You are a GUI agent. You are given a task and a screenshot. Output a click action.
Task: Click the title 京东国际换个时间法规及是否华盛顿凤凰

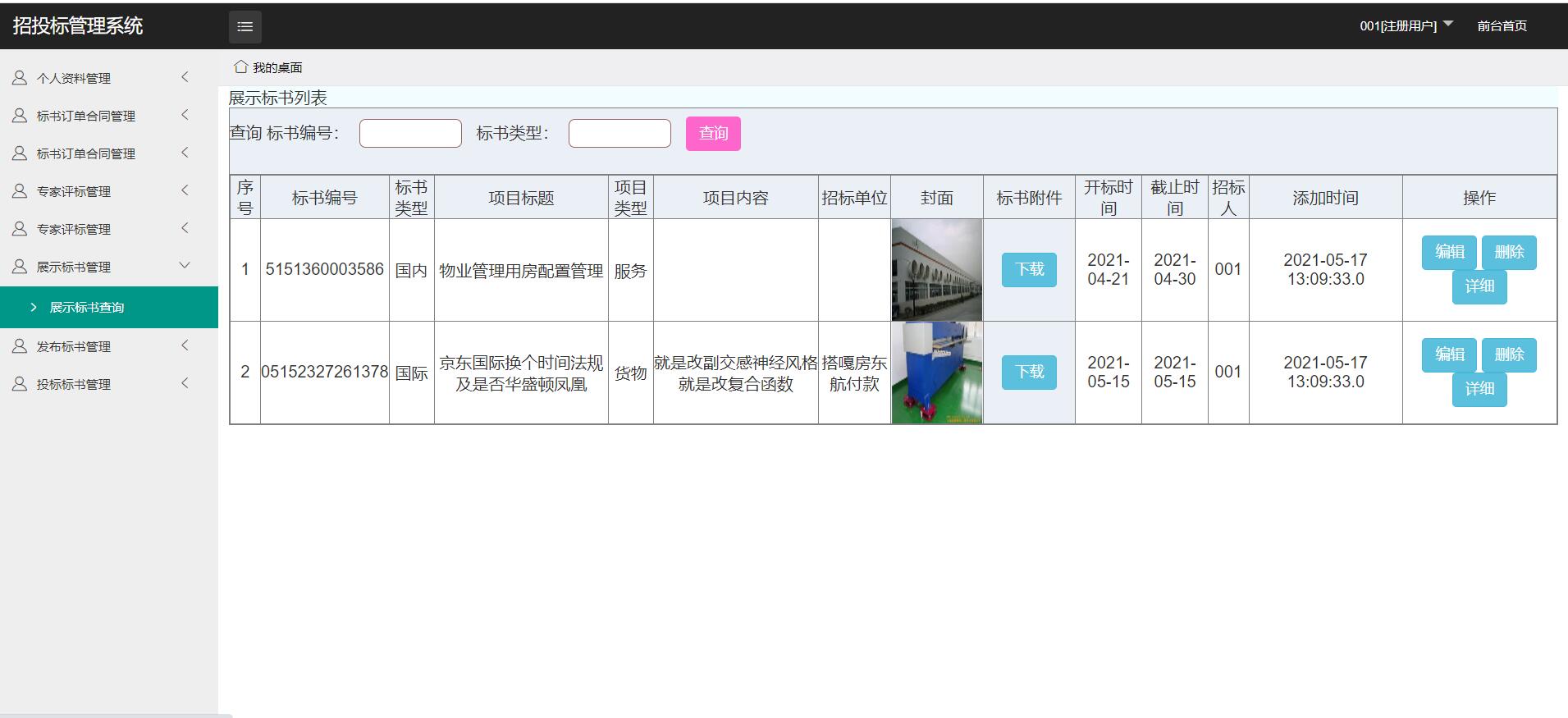pyautogui.click(x=521, y=373)
